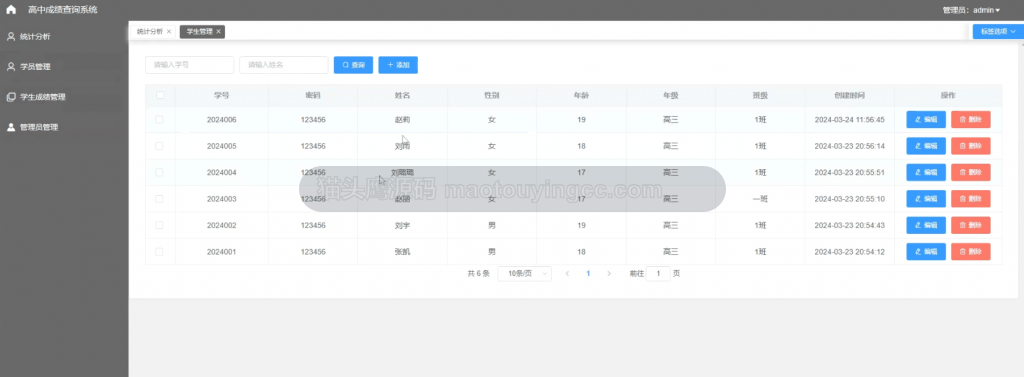Screen dimensions: 1024x377
Task: Check the box for student 2024006
Action: (x=159, y=120)
